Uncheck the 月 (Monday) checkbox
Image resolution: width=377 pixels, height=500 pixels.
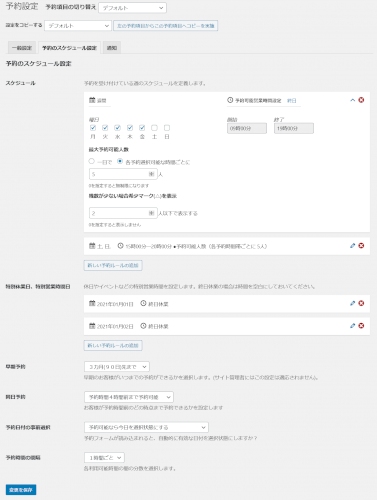pos(93,128)
